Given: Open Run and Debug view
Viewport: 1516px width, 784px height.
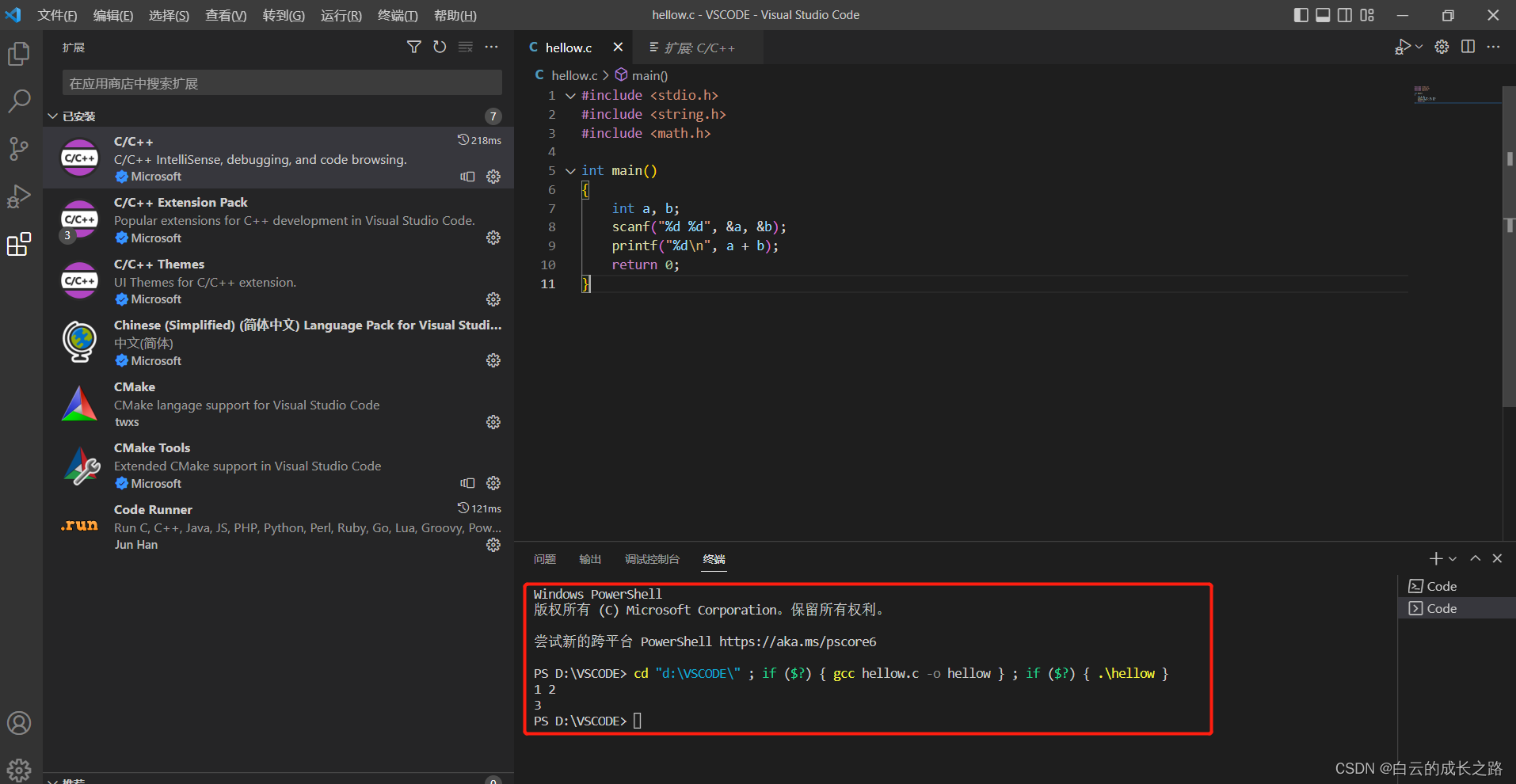Looking at the screenshot, I should pyautogui.click(x=19, y=196).
